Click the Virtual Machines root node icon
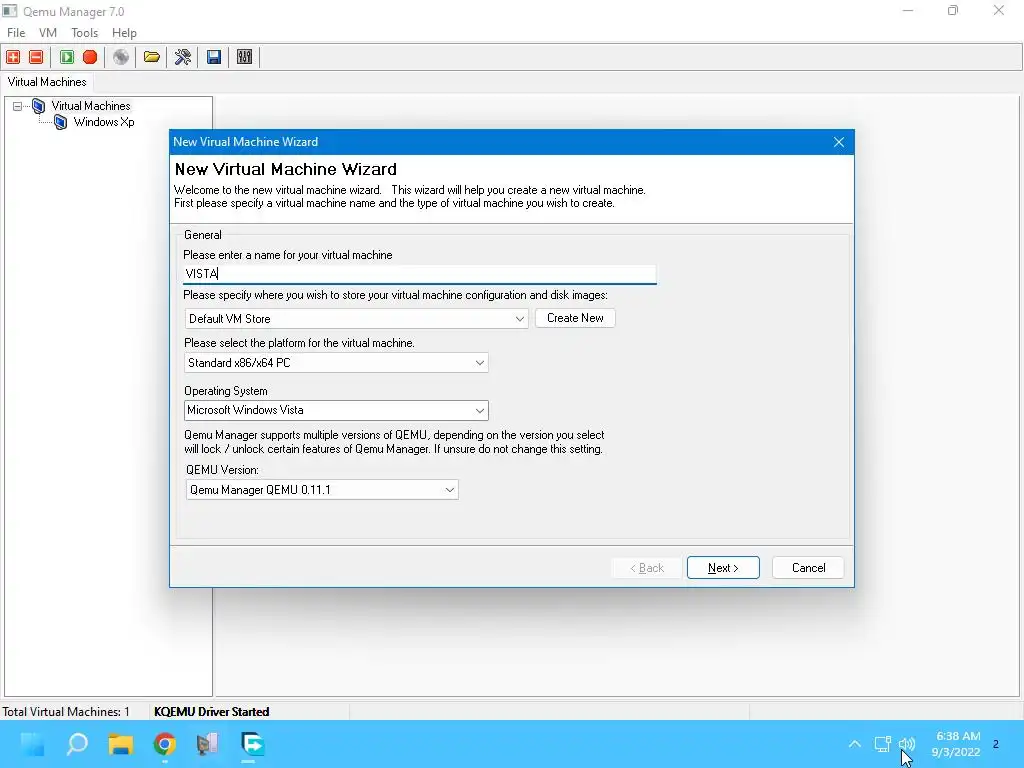This screenshot has width=1024, height=768. [x=39, y=106]
